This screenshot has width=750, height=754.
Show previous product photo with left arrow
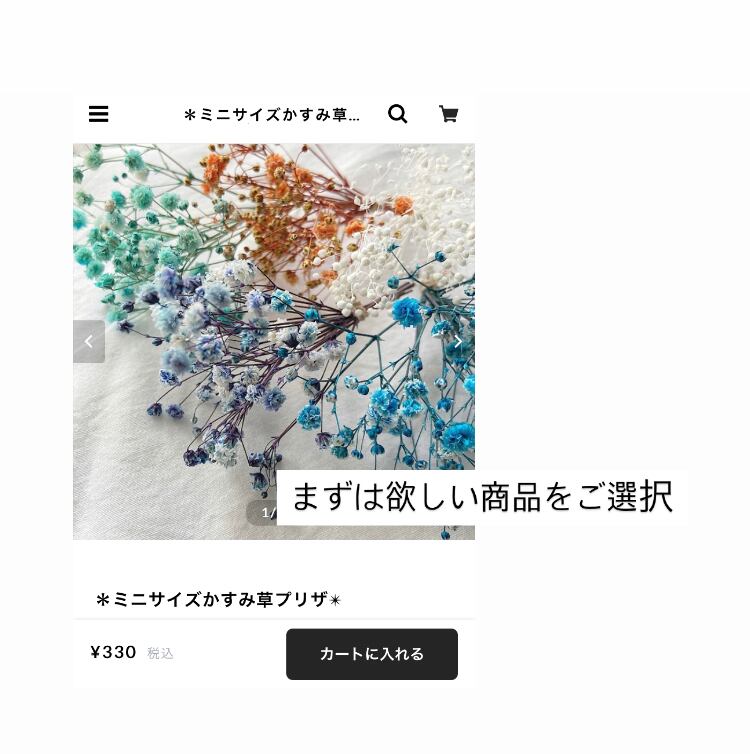click(89, 341)
